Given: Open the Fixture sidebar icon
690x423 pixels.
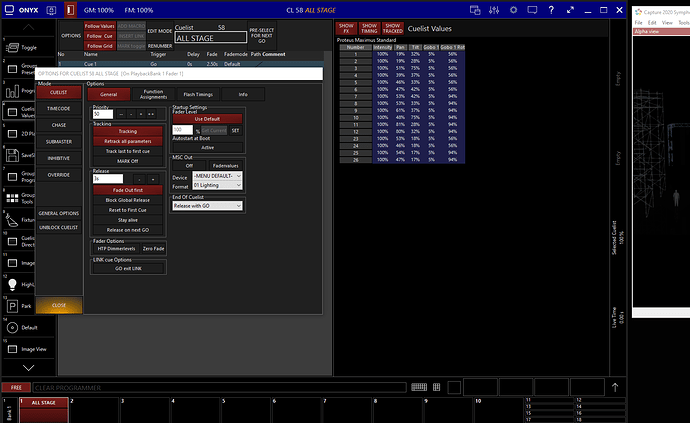Looking at the screenshot, I should point(12,220).
